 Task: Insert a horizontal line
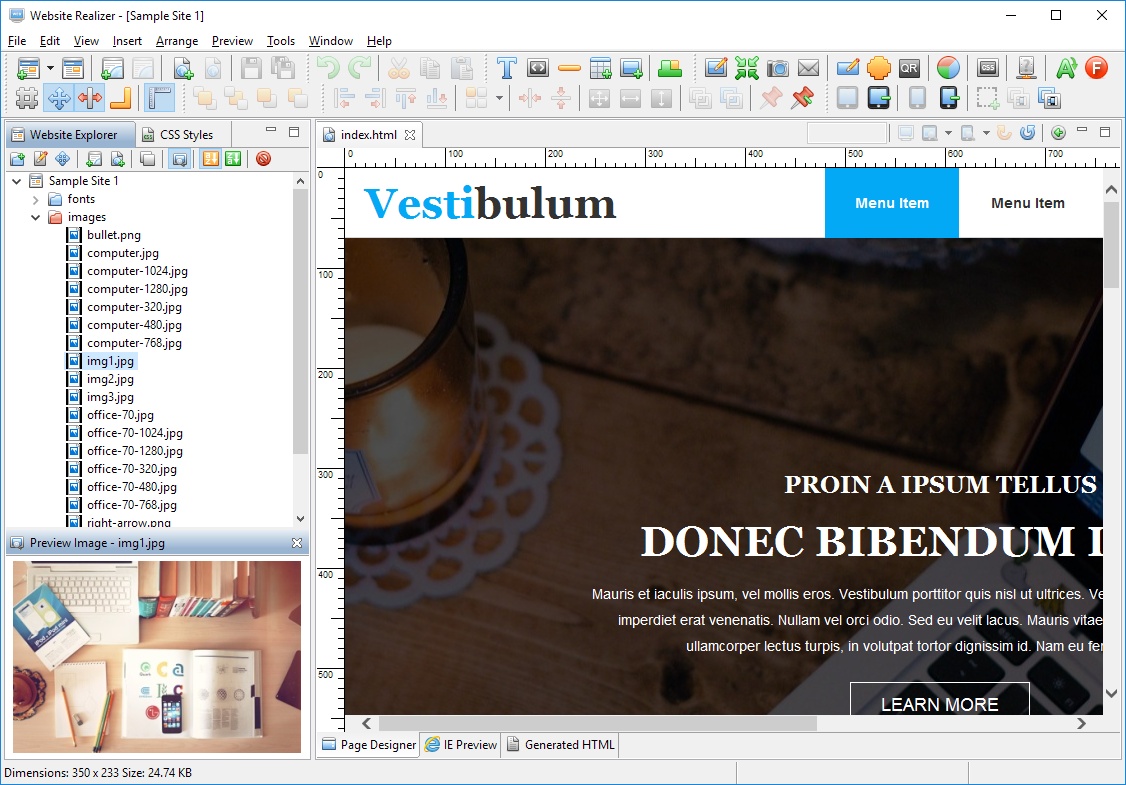coord(569,68)
